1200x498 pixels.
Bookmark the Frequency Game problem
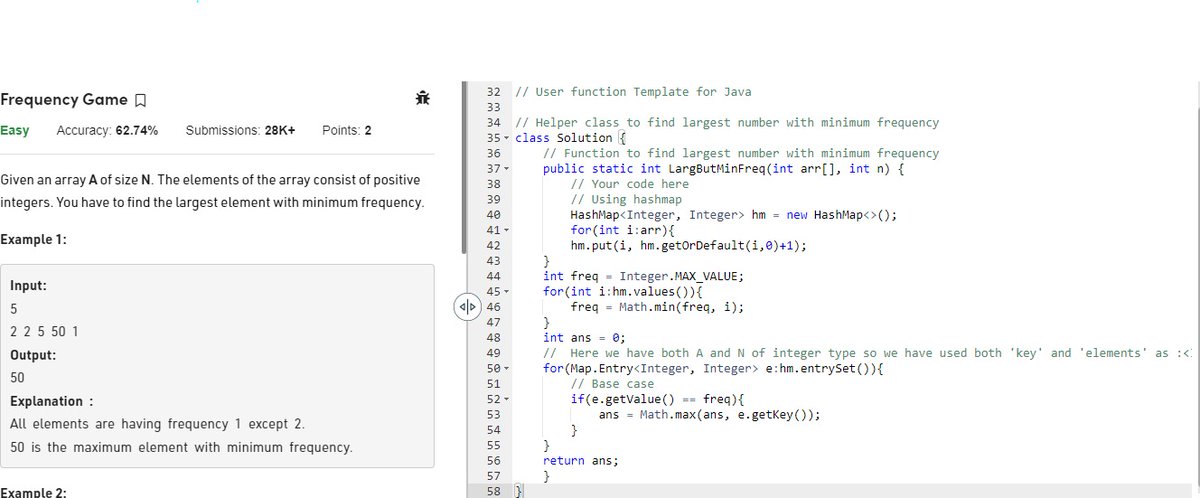[141, 100]
